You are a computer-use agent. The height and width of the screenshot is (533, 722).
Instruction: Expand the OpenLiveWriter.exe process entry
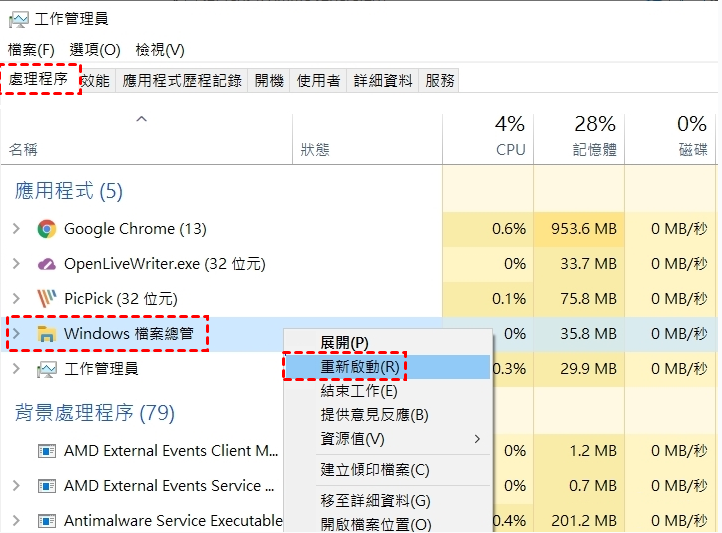tap(17, 264)
